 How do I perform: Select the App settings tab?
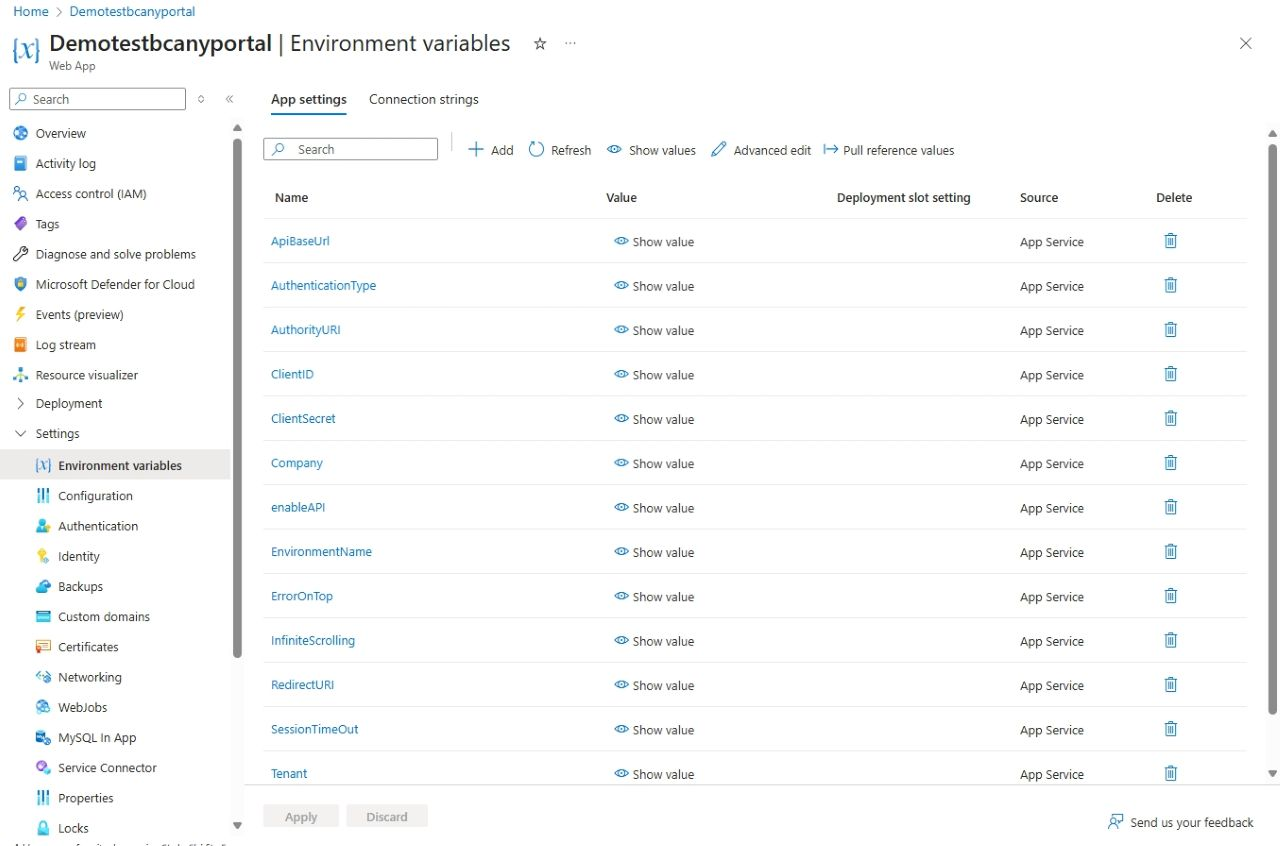coord(309,99)
